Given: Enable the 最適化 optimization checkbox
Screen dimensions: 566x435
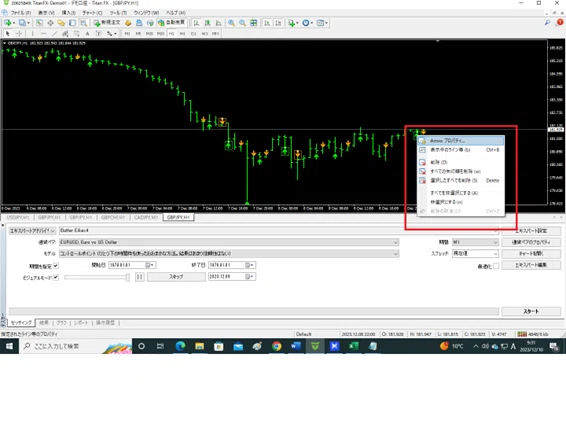Looking at the screenshot, I should (496, 266).
